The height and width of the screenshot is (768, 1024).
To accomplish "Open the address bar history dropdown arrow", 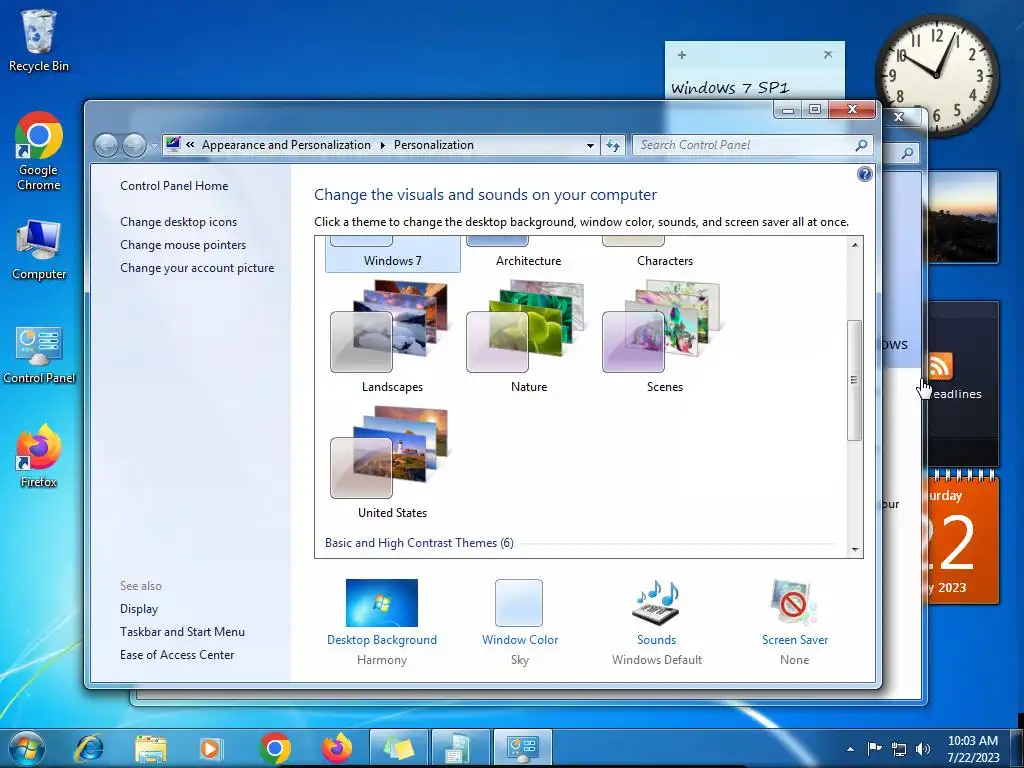I will (x=590, y=145).
